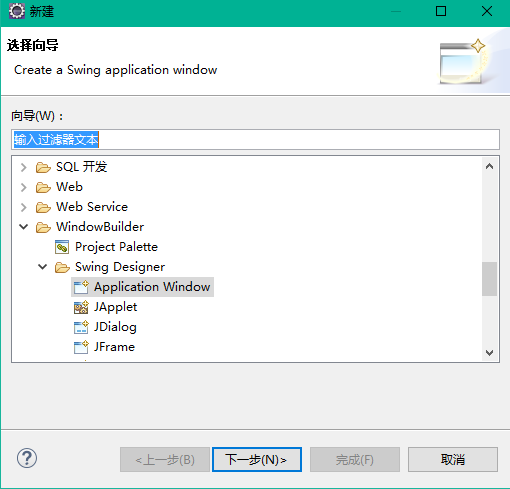Maximize the 新建 dialog window
The width and height of the screenshot is (510, 489).
441,11
